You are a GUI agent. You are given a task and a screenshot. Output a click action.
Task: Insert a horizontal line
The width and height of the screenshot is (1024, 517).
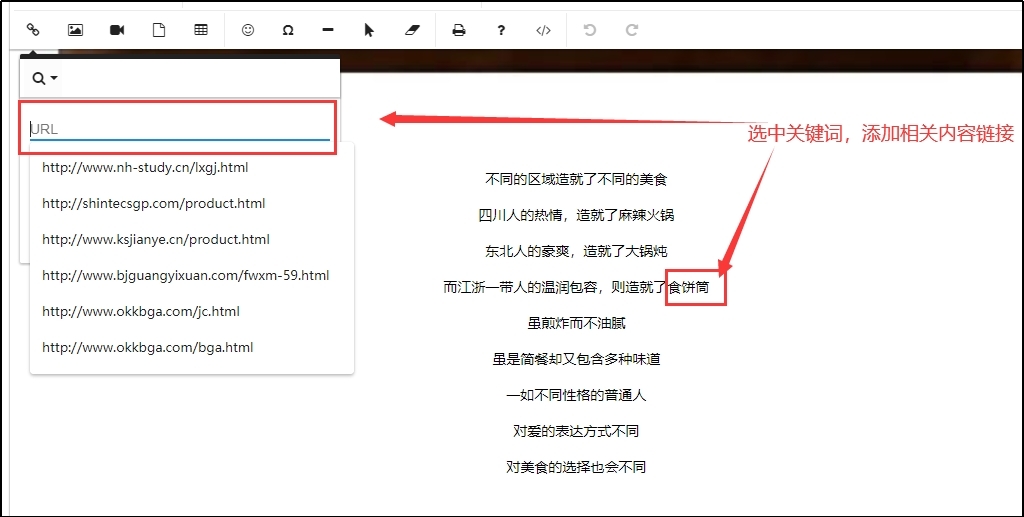(328, 30)
